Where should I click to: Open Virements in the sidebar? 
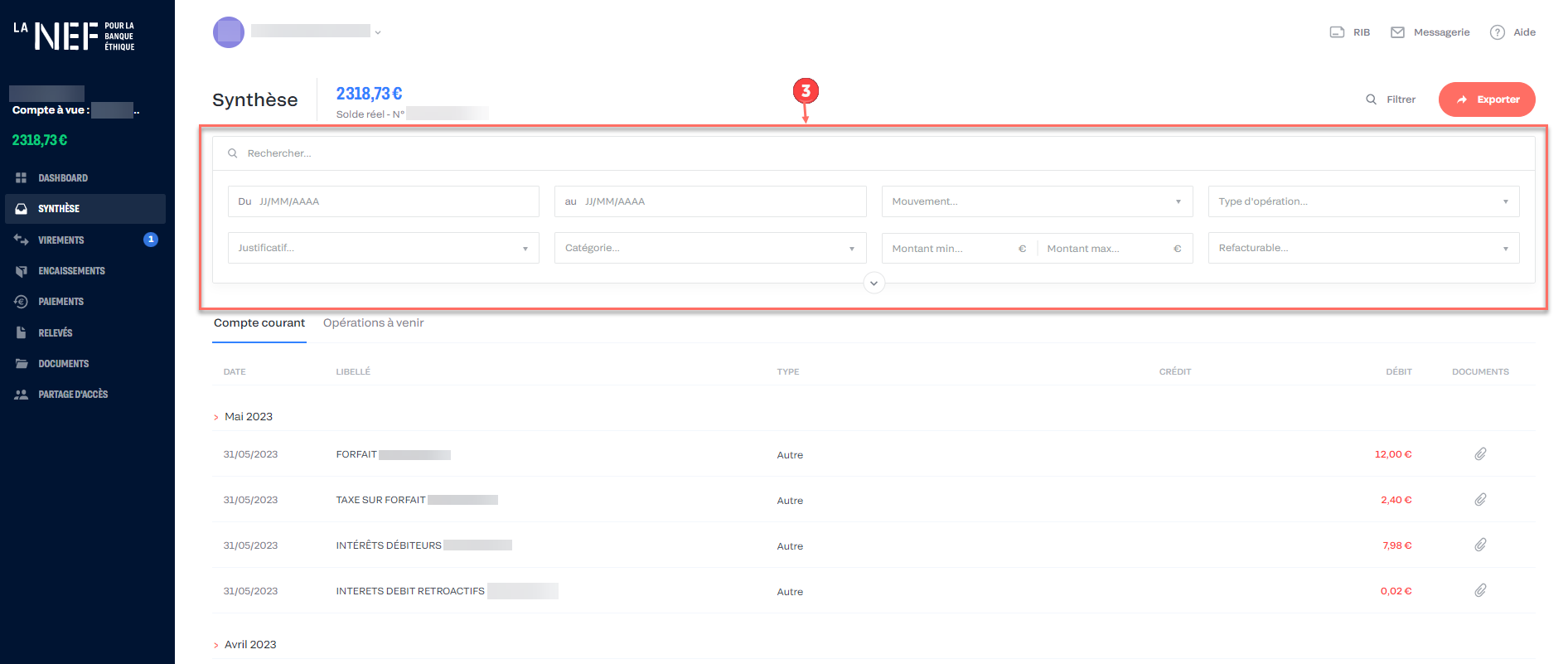pos(60,240)
